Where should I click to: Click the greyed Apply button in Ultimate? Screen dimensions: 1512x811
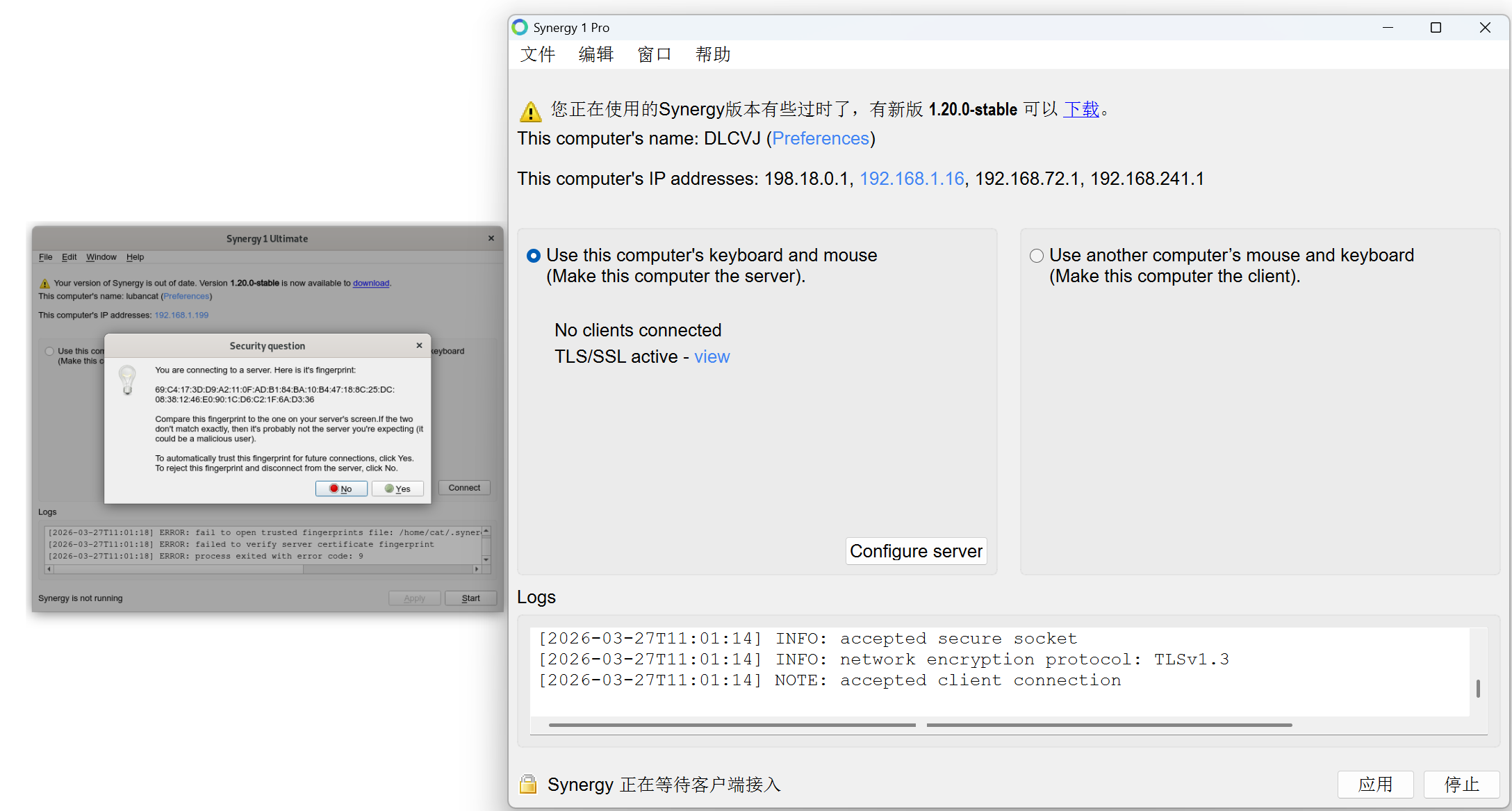pos(414,598)
